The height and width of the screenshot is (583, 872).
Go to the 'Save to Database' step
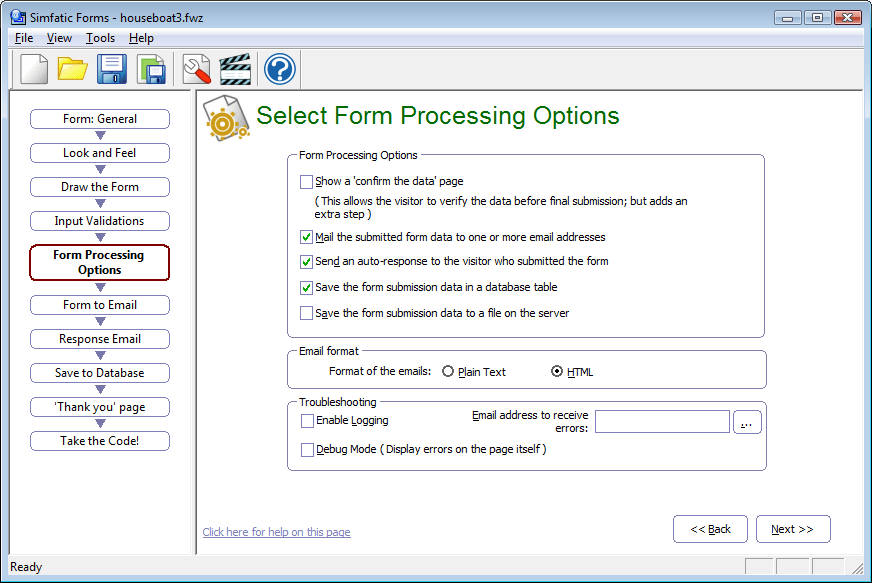click(99, 372)
